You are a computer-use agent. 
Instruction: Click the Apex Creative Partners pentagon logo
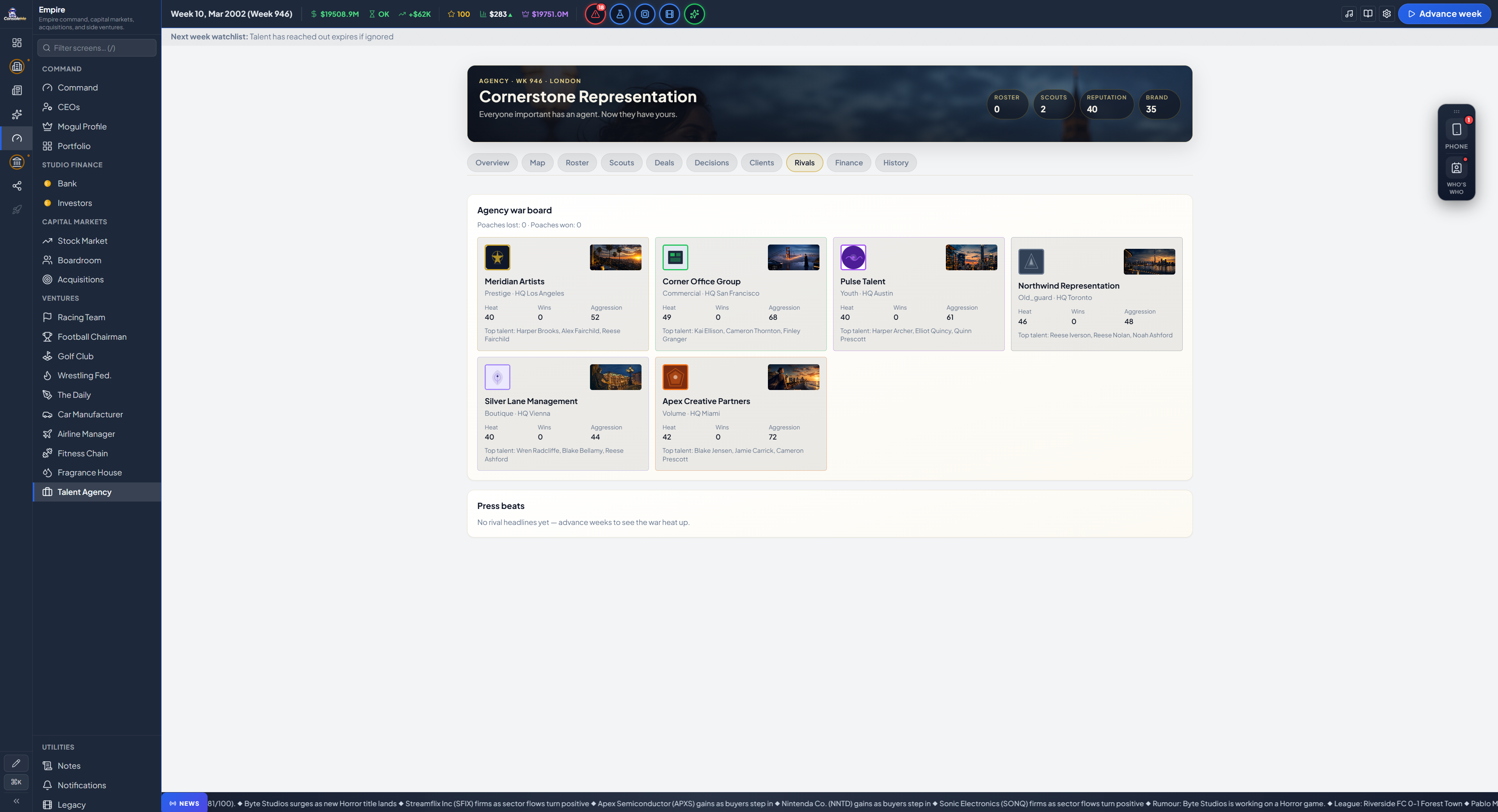[675, 377]
